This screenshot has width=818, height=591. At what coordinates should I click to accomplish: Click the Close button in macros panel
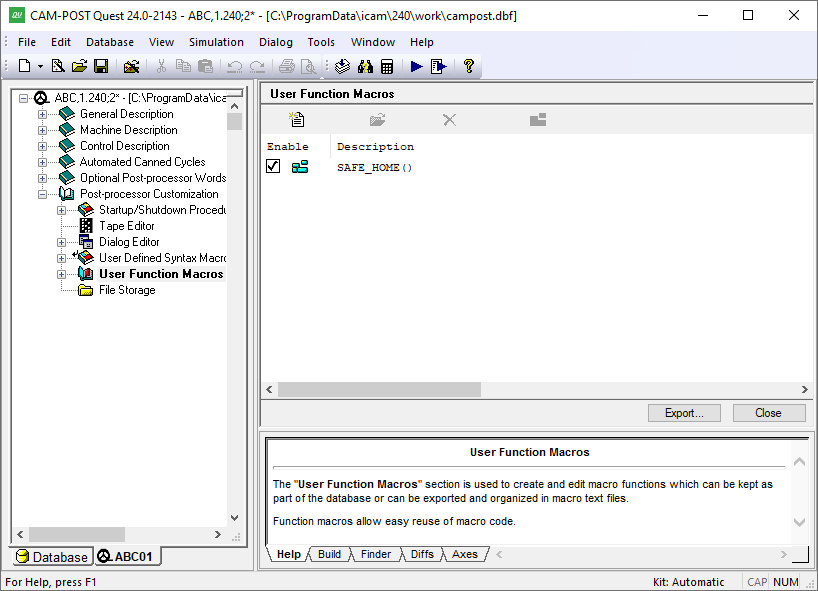click(768, 413)
